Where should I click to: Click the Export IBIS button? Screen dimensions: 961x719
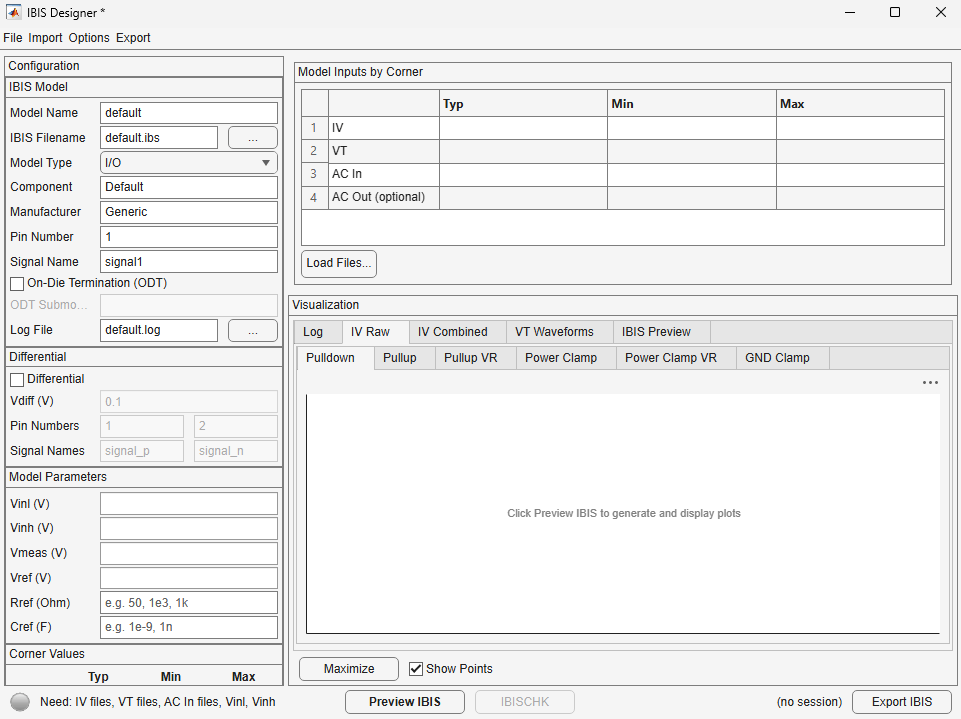[x=902, y=702]
